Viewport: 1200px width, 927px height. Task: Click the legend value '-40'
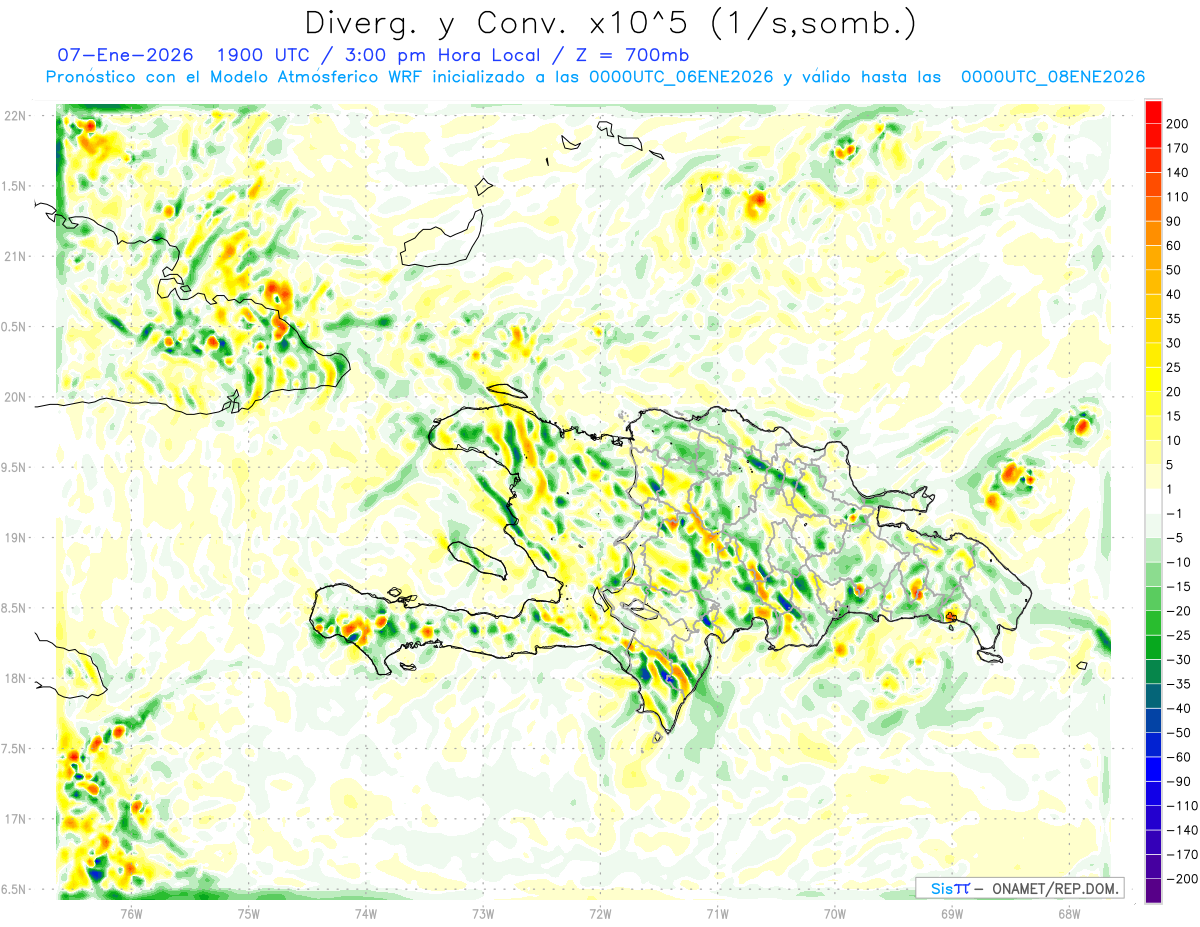pos(1179,709)
